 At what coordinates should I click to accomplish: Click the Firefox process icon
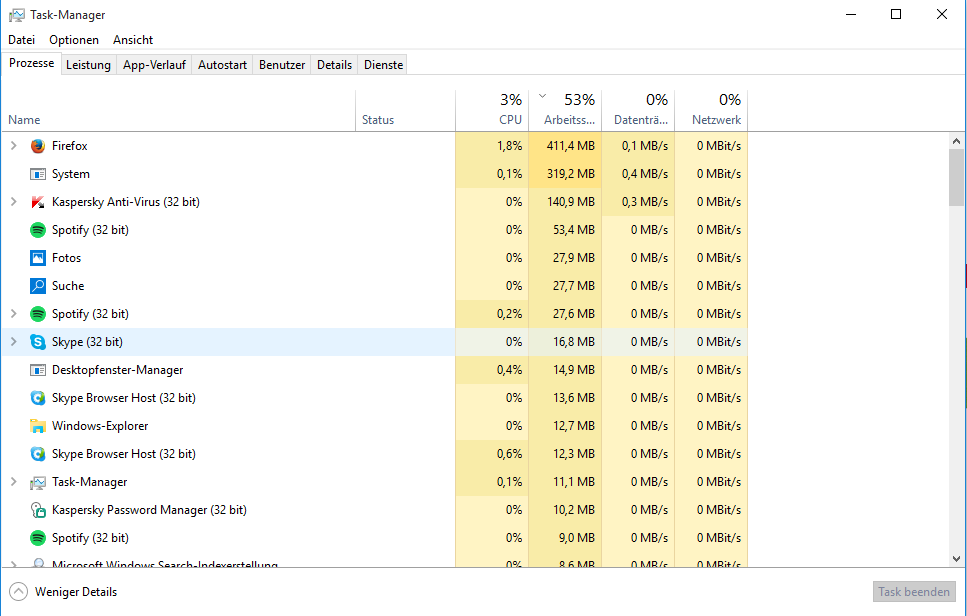click(x=38, y=146)
